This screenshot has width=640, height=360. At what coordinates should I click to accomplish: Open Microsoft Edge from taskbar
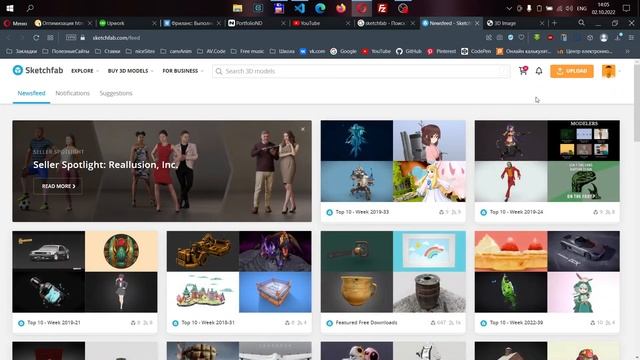pyautogui.click(x=320, y=8)
